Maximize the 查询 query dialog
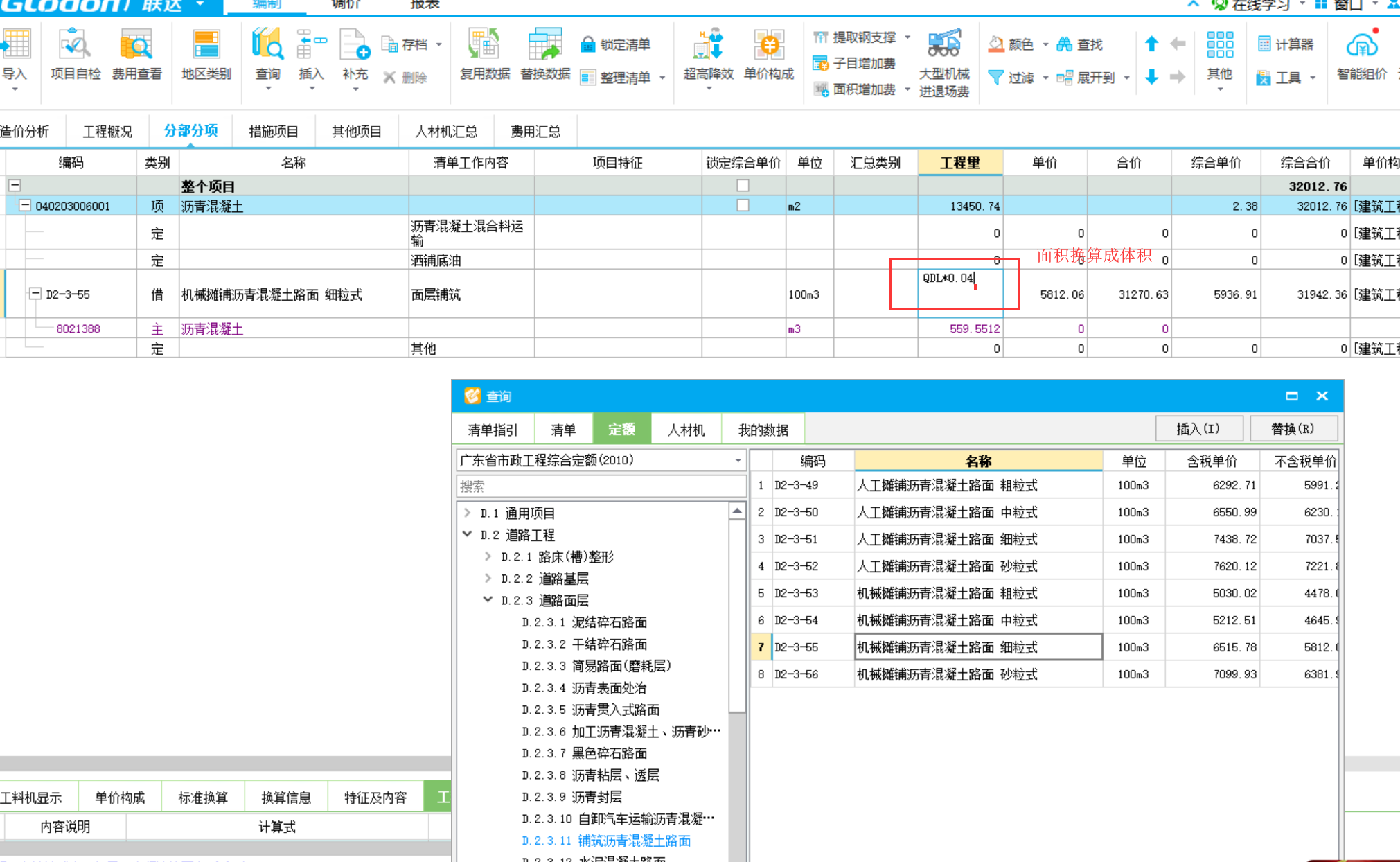1400x862 pixels. (1291, 396)
